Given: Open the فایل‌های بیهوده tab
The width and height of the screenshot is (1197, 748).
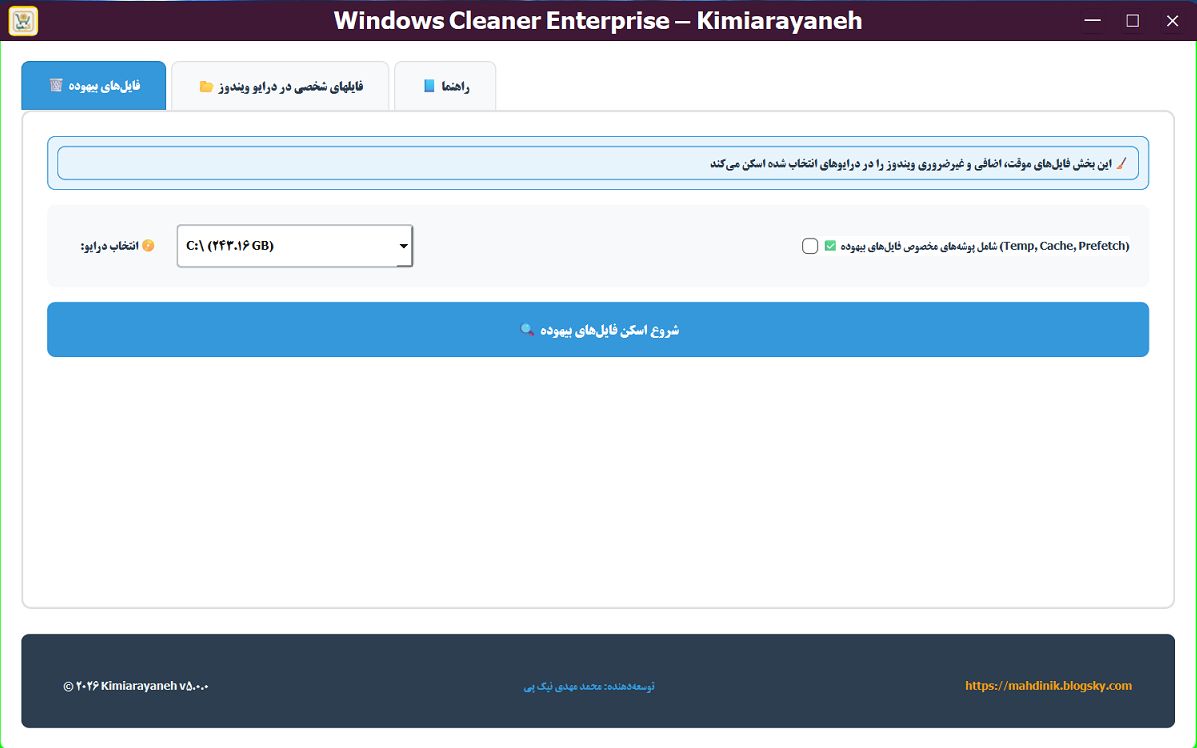Looking at the screenshot, I should click(x=93, y=85).
